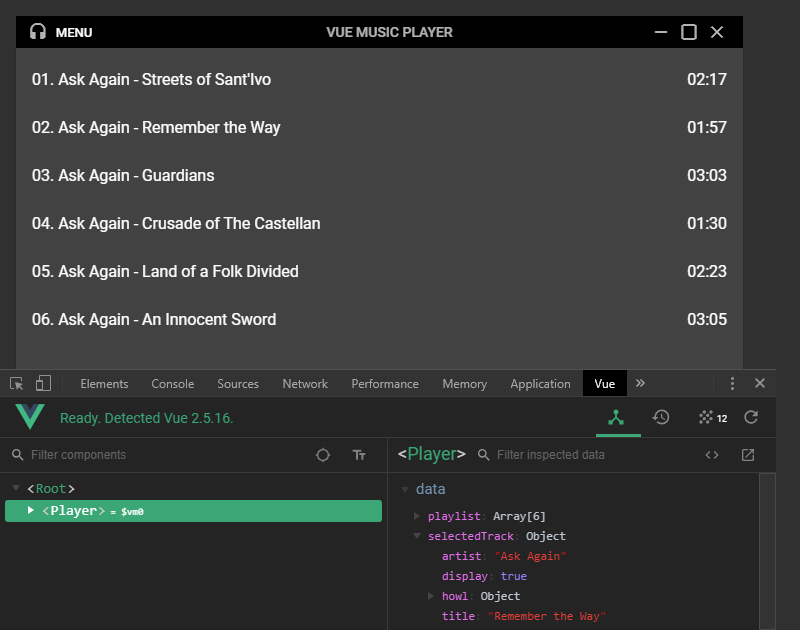
Task: Switch to the Console tab
Action: 172,384
